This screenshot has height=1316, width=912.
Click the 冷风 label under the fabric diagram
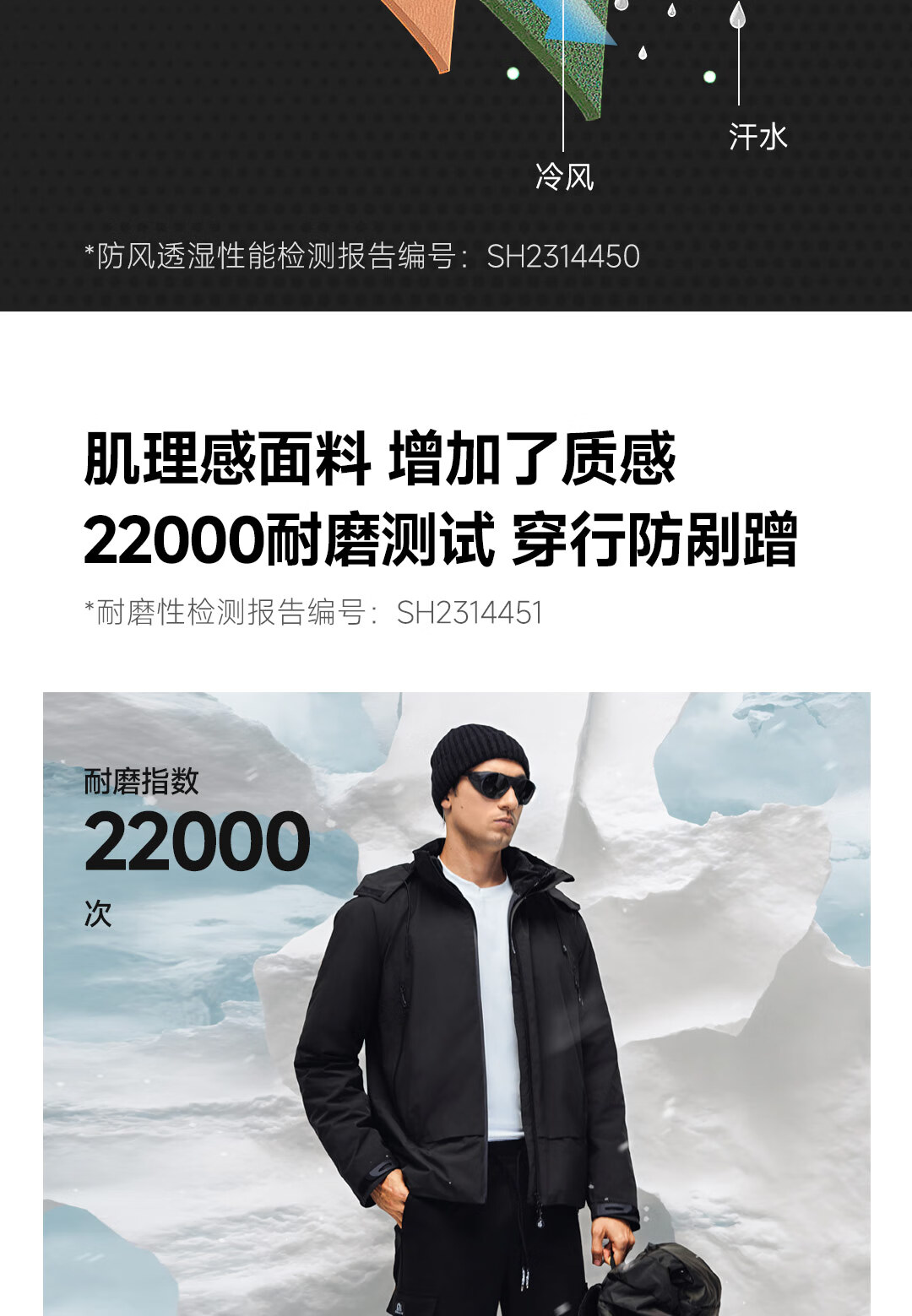coord(564,176)
